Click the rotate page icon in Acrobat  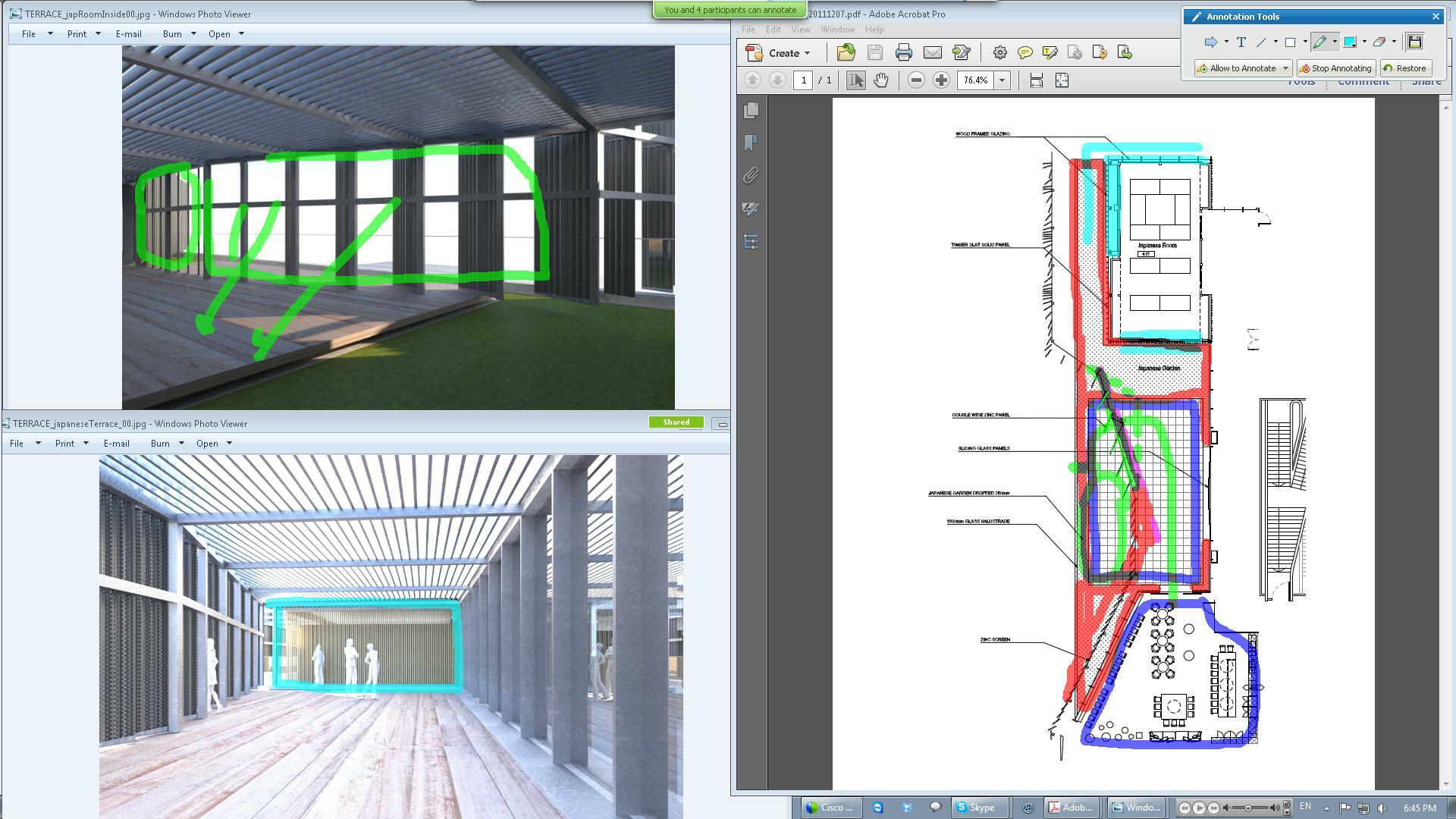(x=1100, y=52)
